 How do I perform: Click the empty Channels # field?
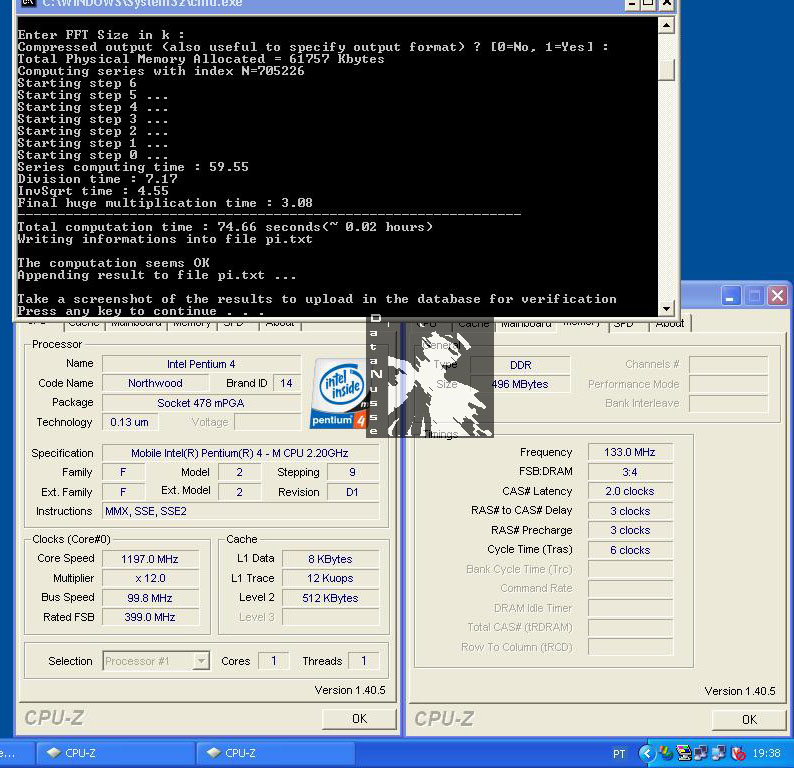click(x=729, y=365)
